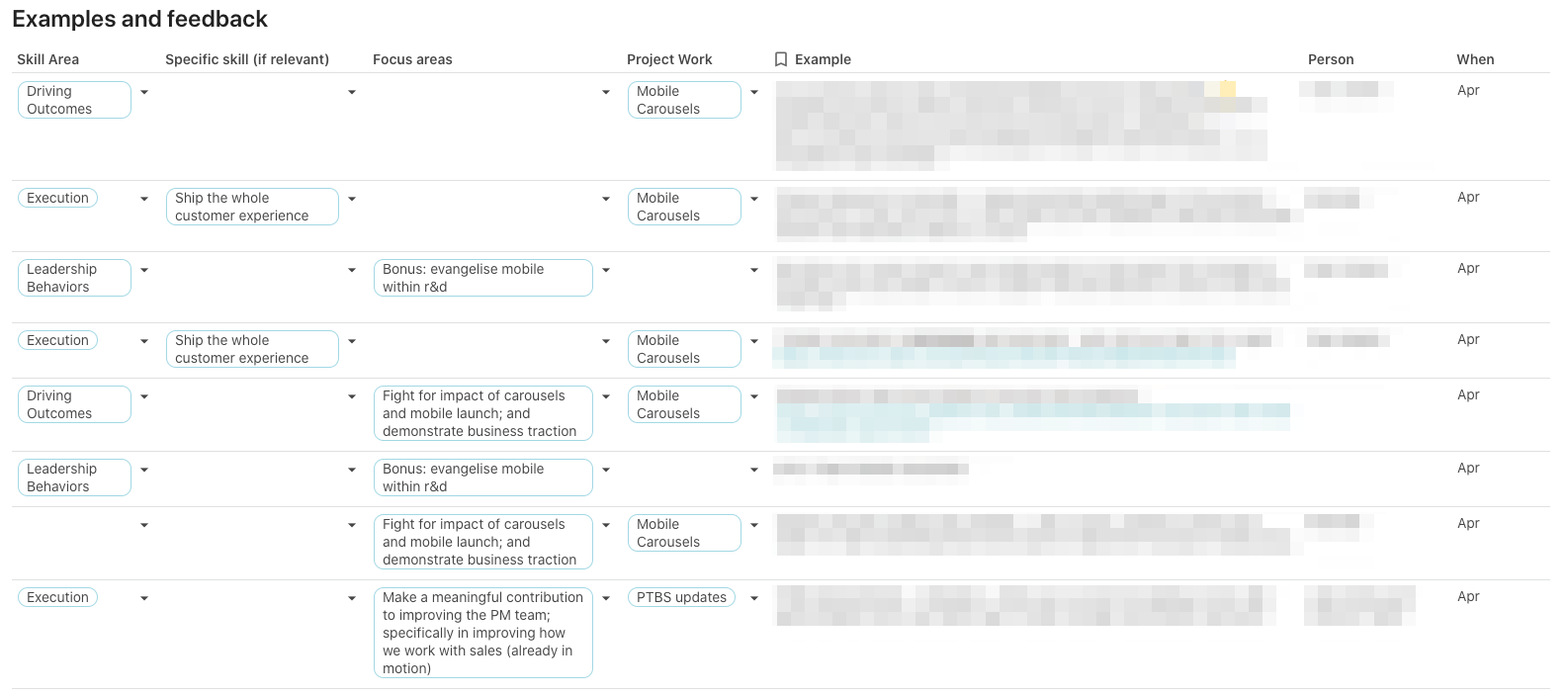Screen dimensions: 1568x695
Task: Click the Person column header
Action: pyautogui.click(x=1331, y=59)
